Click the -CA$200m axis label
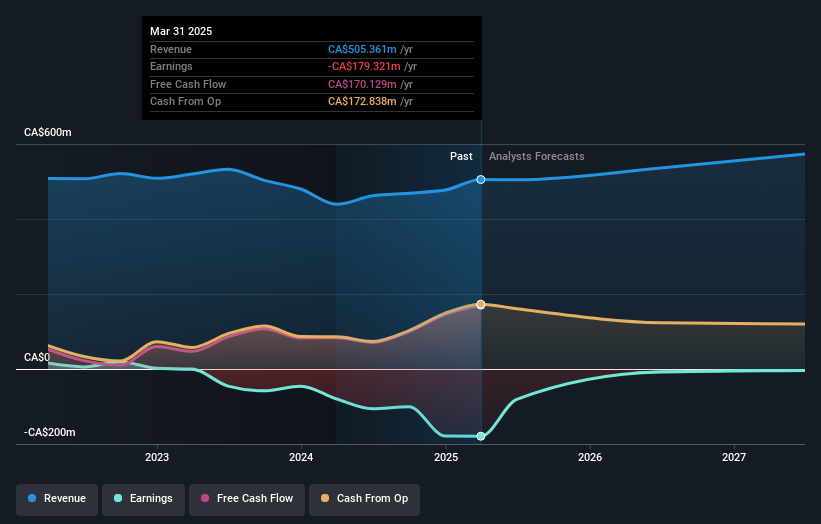821x524 pixels. 50,432
